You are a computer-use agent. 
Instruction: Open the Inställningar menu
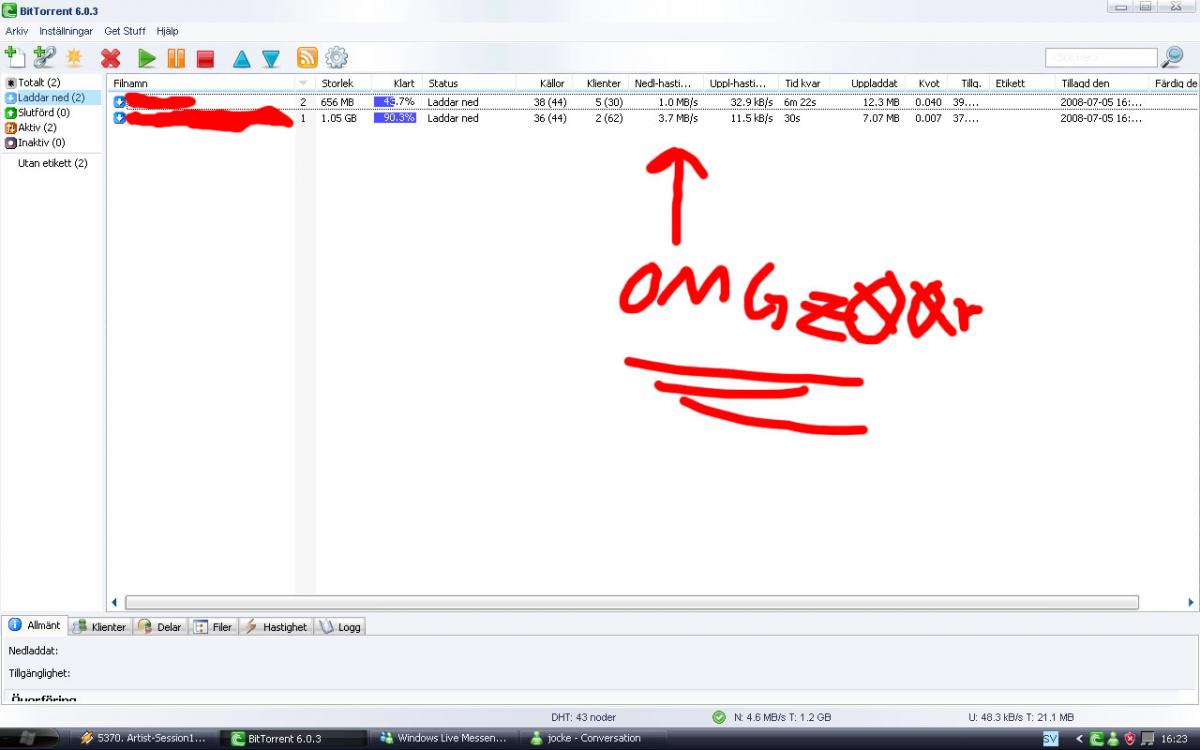point(66,31)
